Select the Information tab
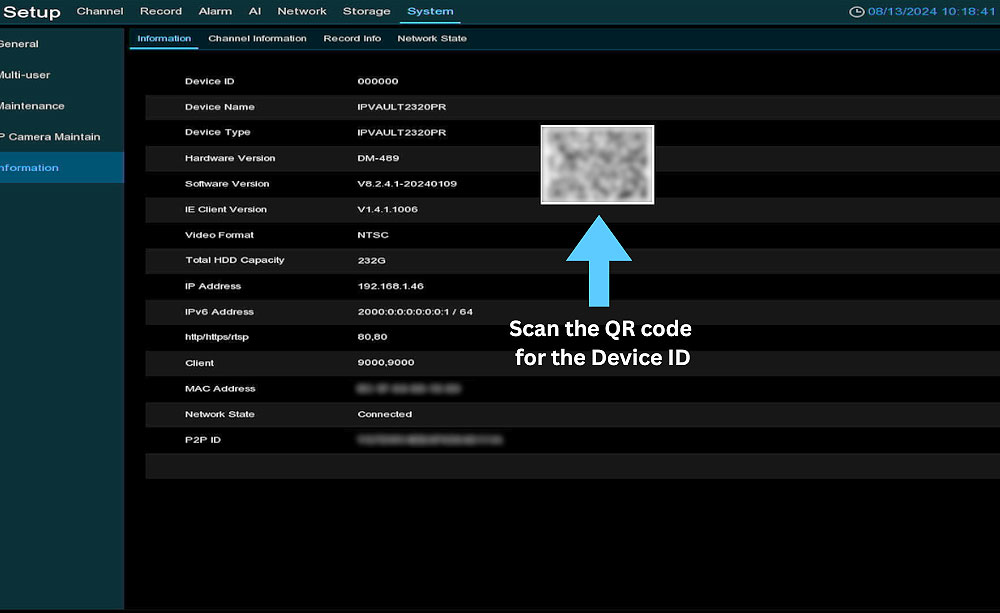 pyautogui.click(x=164, y=38)
